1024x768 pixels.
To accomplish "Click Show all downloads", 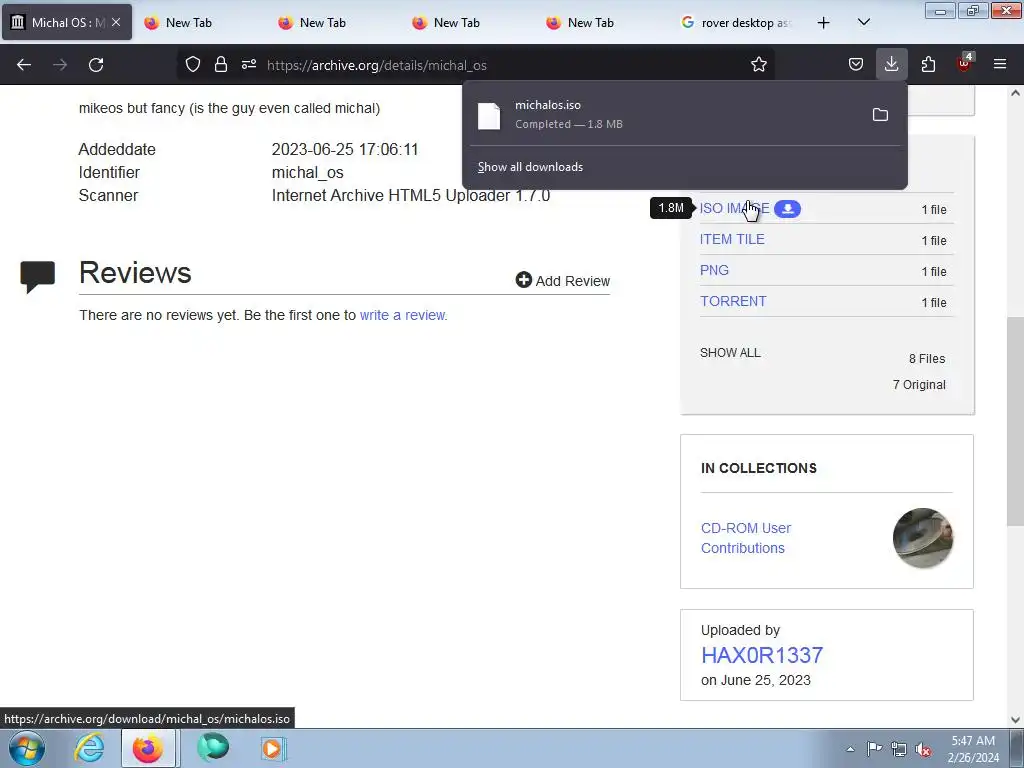I will coord(530,167).
